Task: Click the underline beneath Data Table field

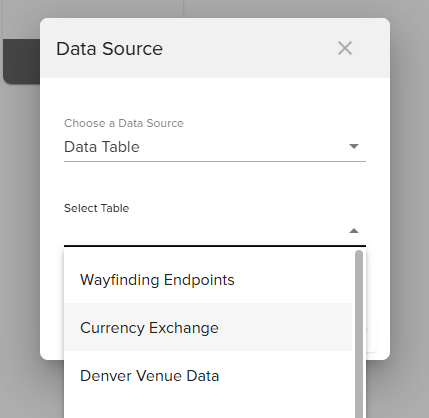Action: click(x=215, y=161)
